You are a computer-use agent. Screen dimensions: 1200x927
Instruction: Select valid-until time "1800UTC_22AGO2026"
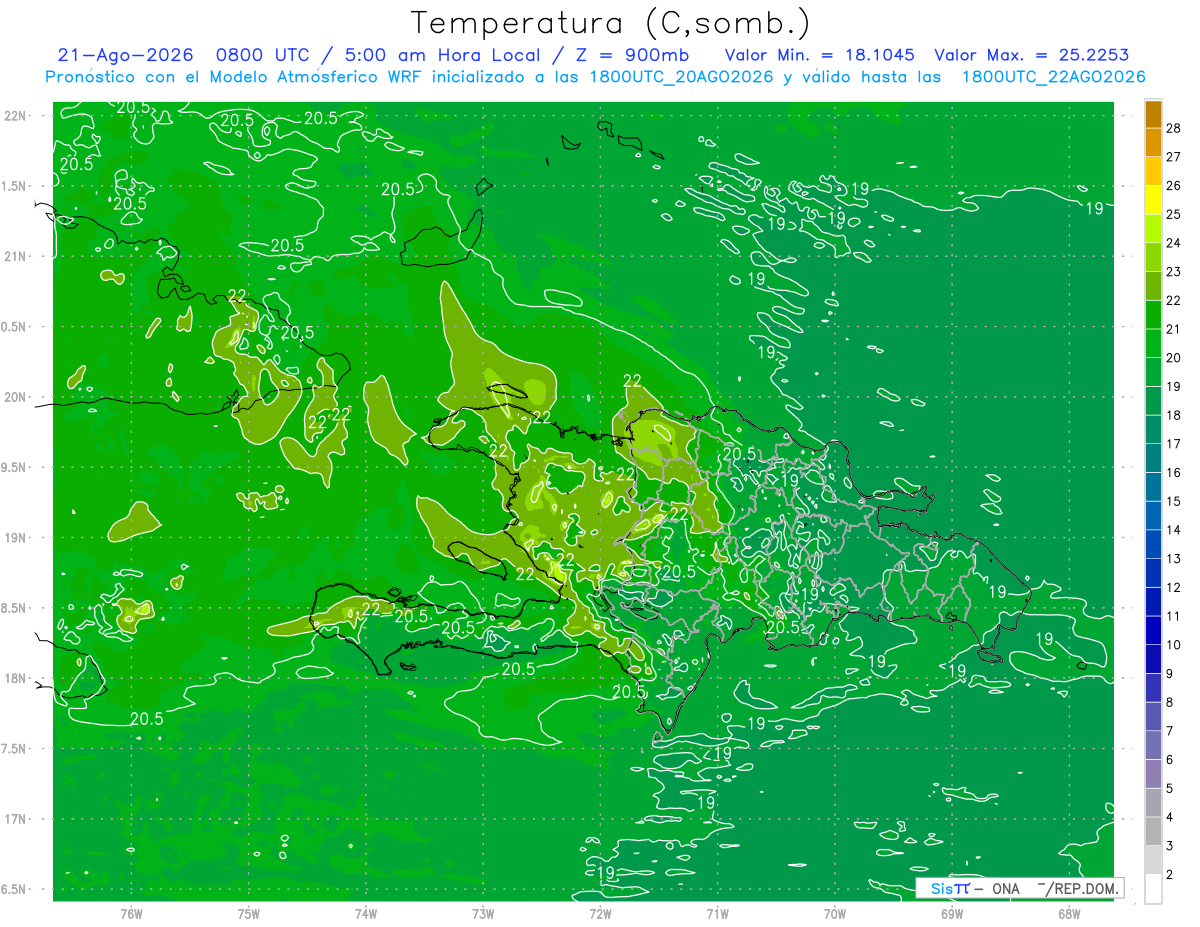point(1053,77)
